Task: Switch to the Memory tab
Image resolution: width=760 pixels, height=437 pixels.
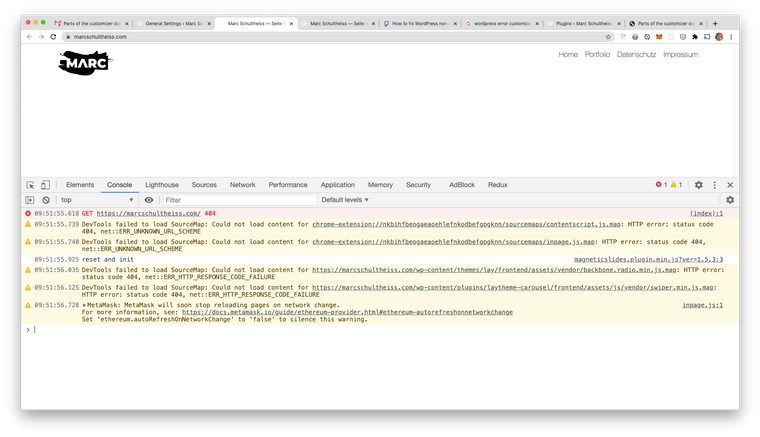Action: click(380, 185)
